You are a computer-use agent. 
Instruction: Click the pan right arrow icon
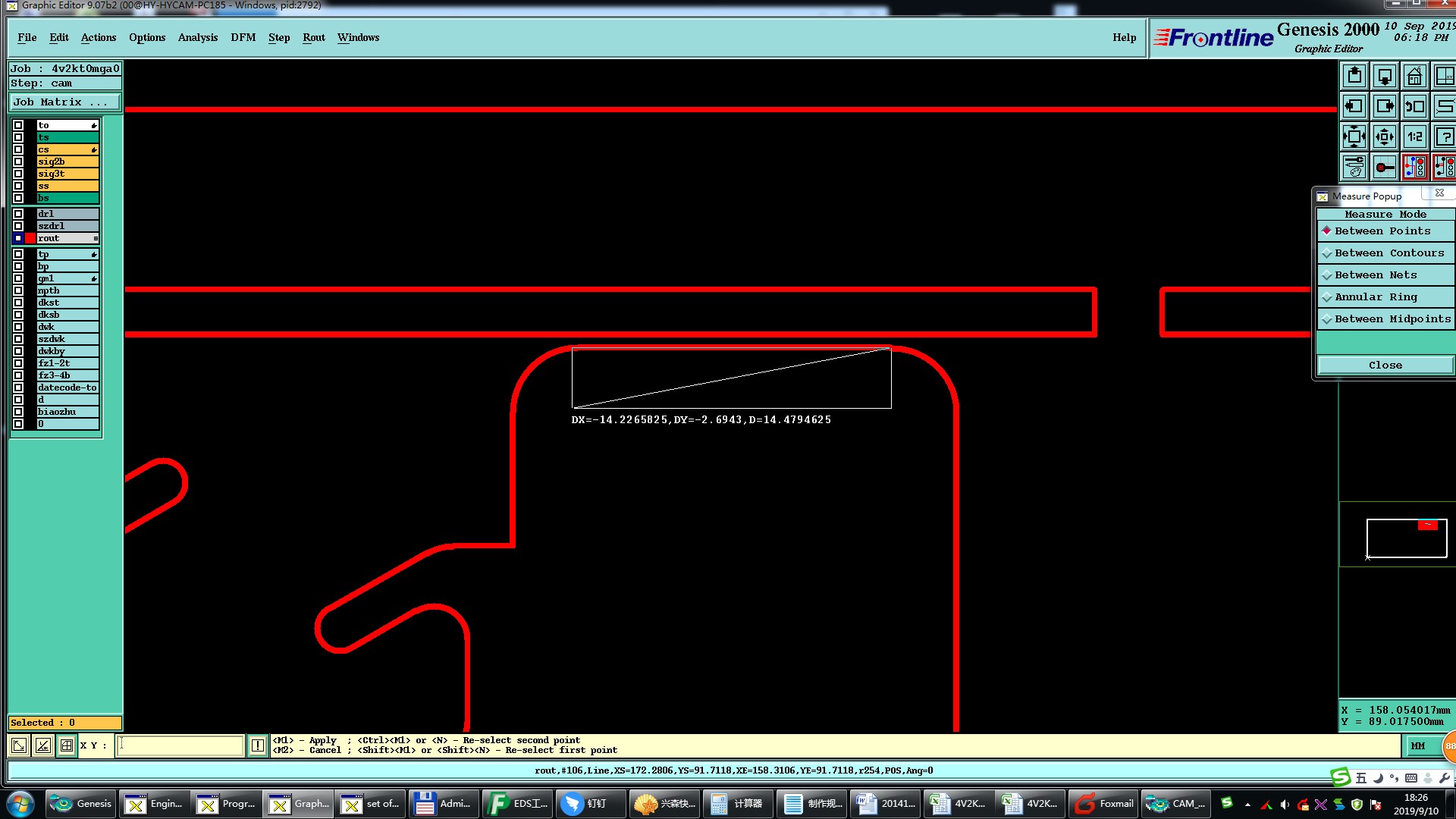[x=1385, y=107]
